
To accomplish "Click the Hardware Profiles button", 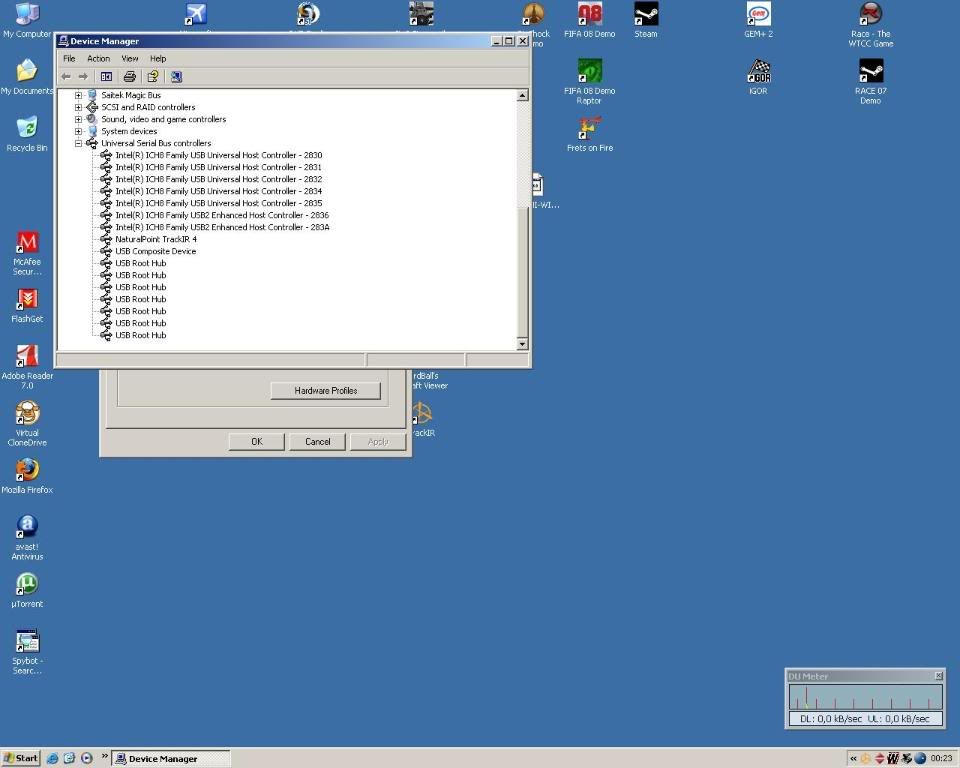I will click(x=325, y=390).
